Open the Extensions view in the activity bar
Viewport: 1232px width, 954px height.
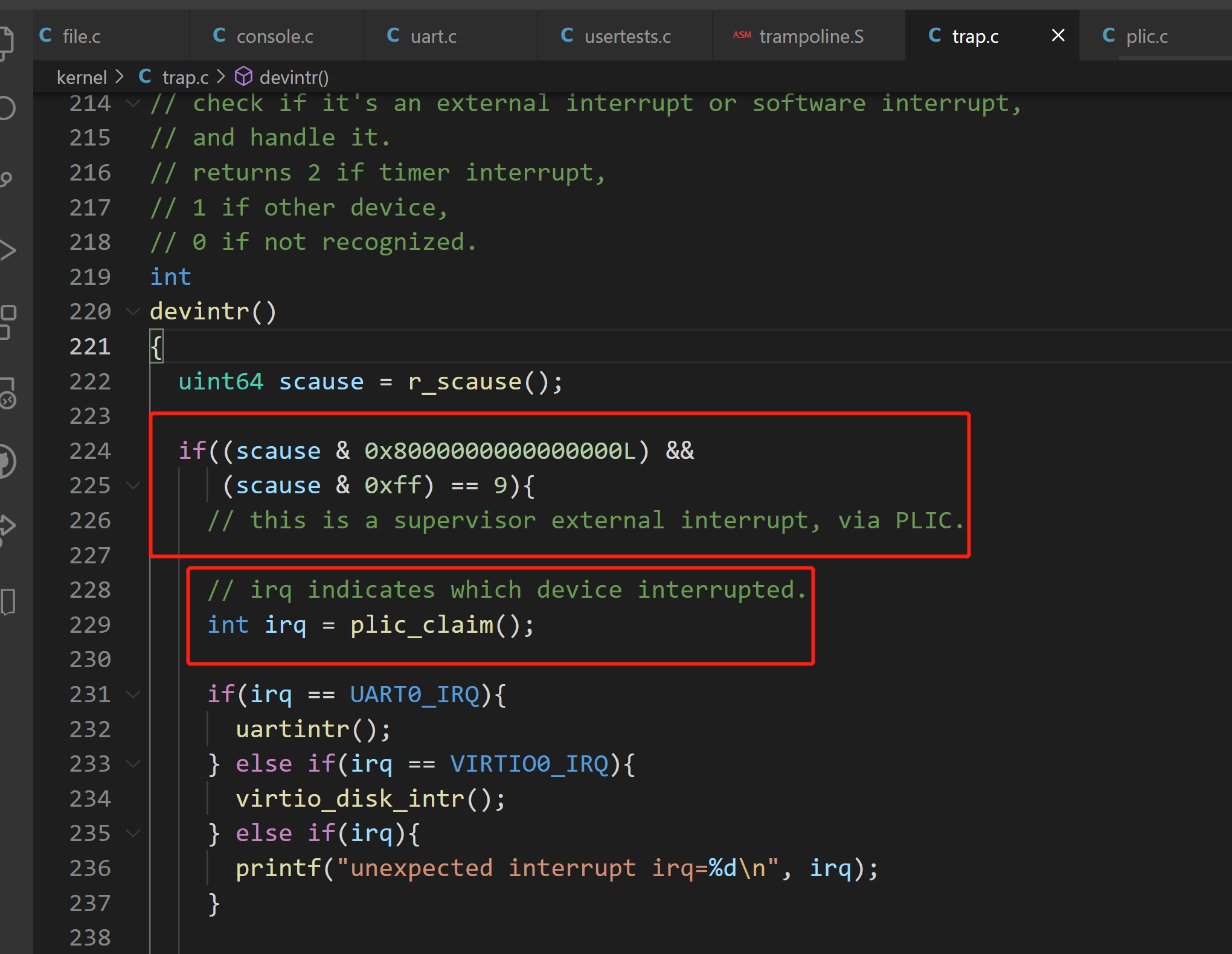7,321
